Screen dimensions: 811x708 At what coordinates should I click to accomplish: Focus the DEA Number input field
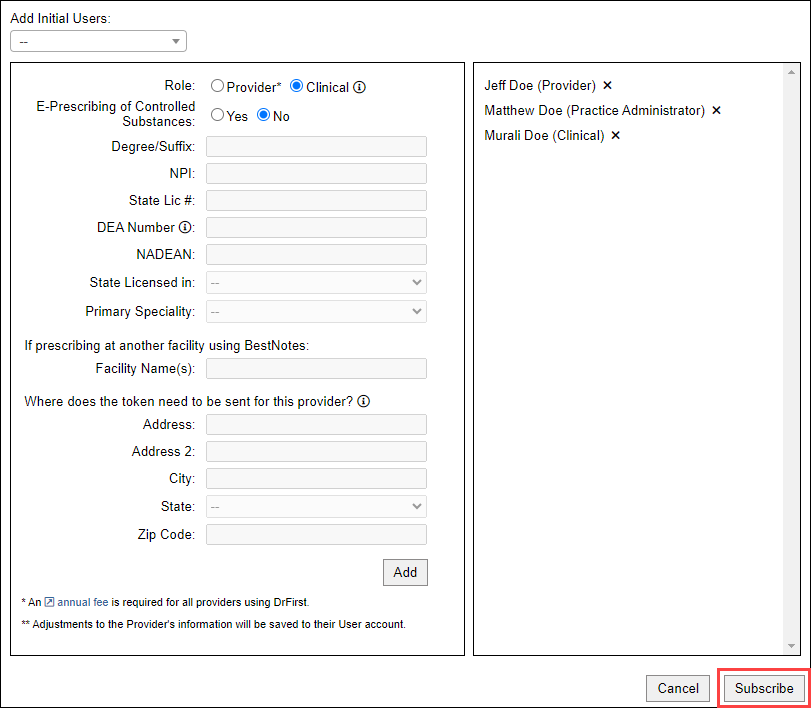(x=317, y=228)
